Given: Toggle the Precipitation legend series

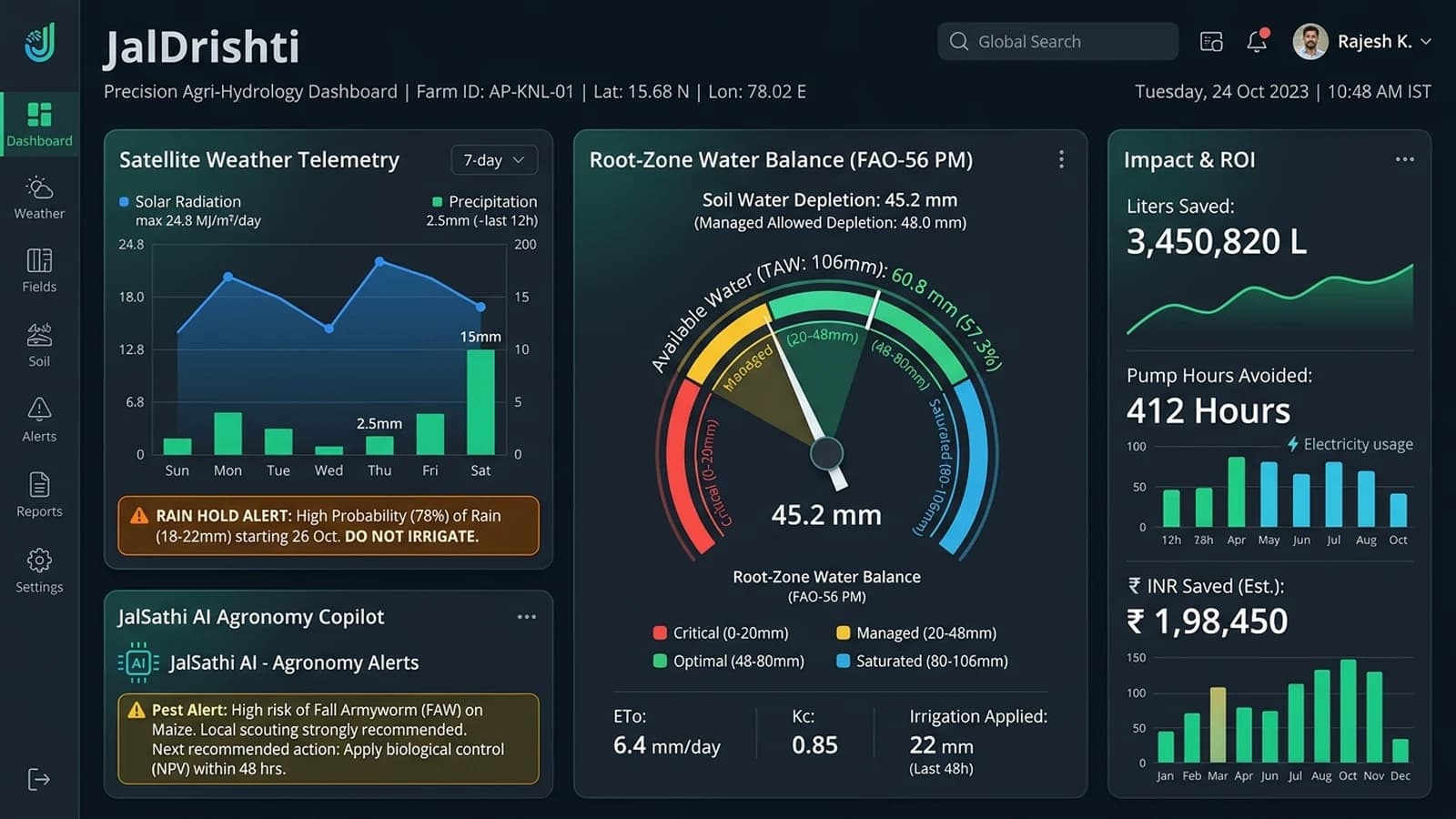Looking at the screenshot, I should tap(484, 201).
